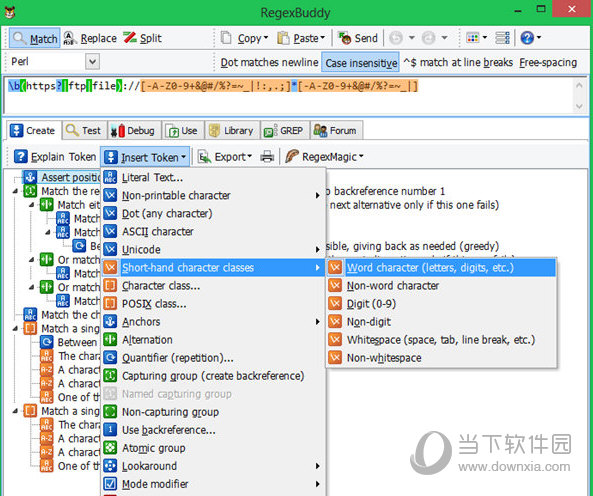Select Dot (any character) menu item

[213, 214]
